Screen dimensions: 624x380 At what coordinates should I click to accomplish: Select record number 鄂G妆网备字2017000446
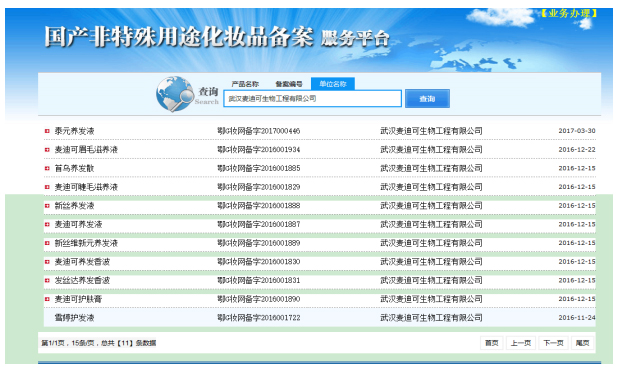[x=259, y=131]
